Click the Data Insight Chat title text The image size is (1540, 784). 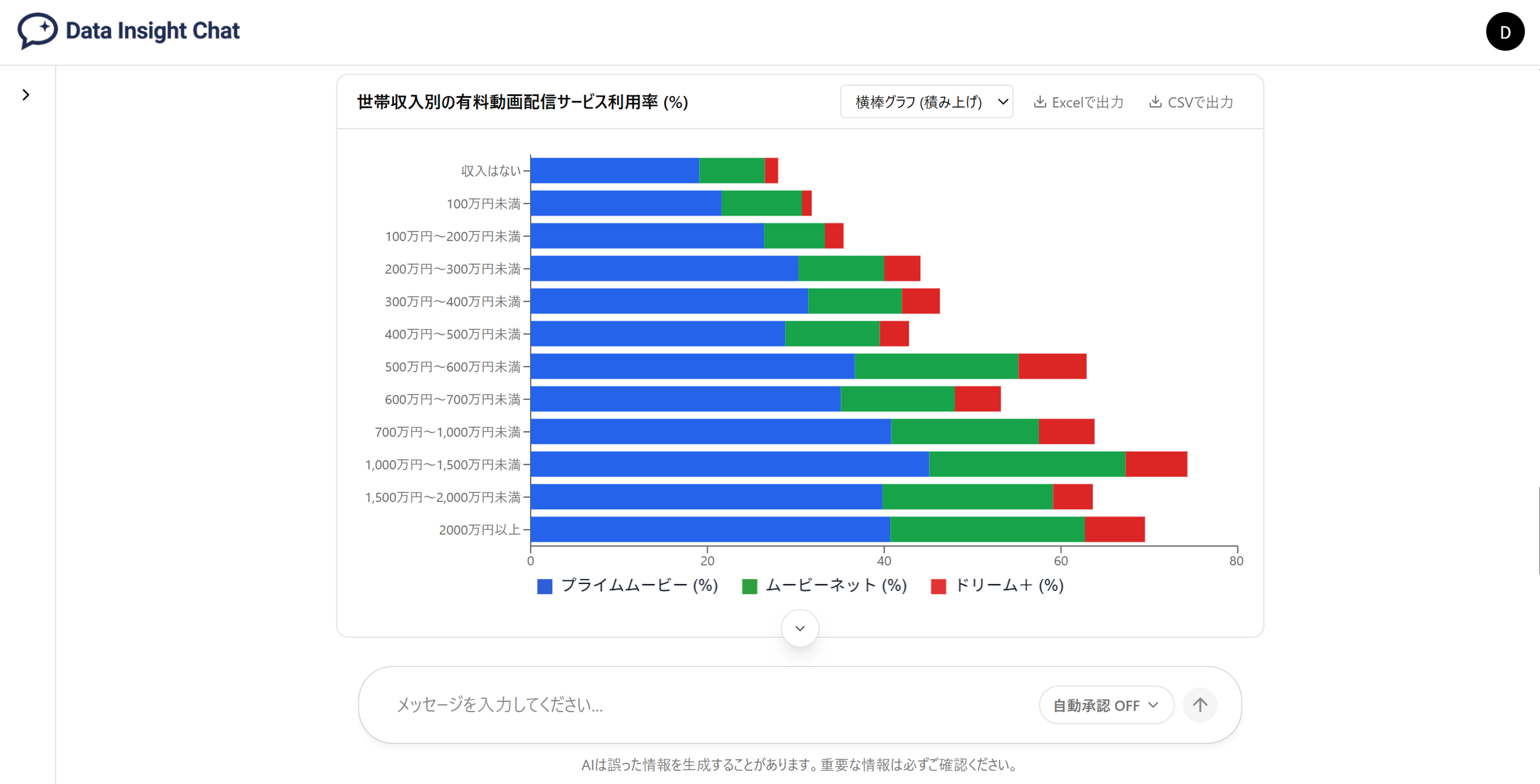(x=153, y=31)
